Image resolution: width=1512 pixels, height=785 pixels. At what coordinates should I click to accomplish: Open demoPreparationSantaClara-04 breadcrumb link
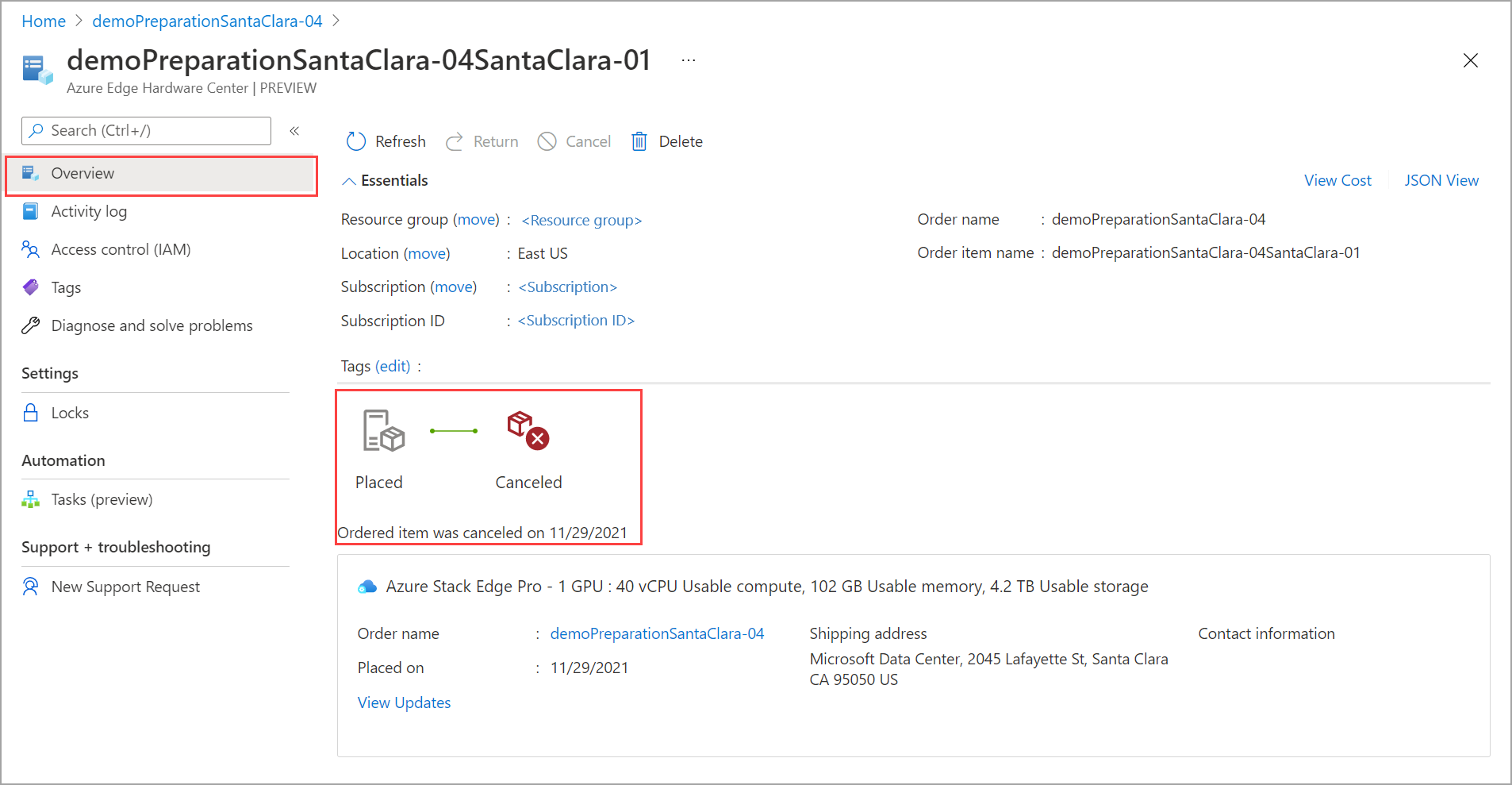(x=207, y=21)
